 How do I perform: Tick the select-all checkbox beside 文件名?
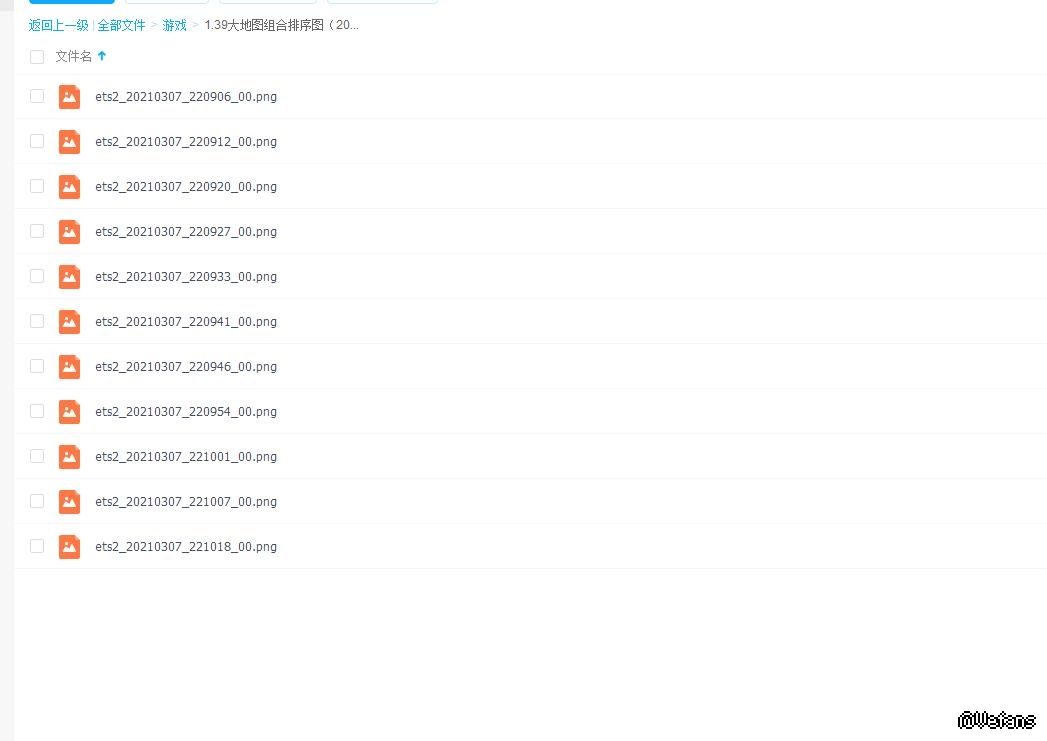[37, 57]
